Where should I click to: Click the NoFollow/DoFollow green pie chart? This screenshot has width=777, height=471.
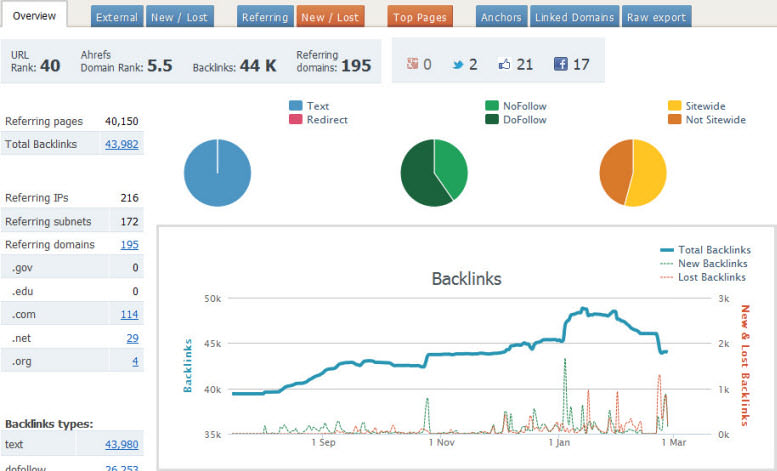tap(434, 172)
